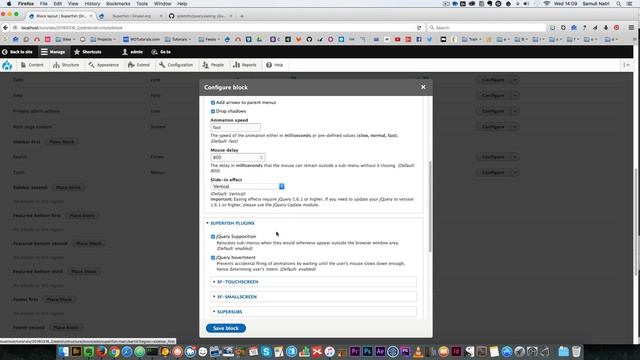The image size is (640, 360).
Task: Click Place block button for Sidebar second
Action: [68, 187]
